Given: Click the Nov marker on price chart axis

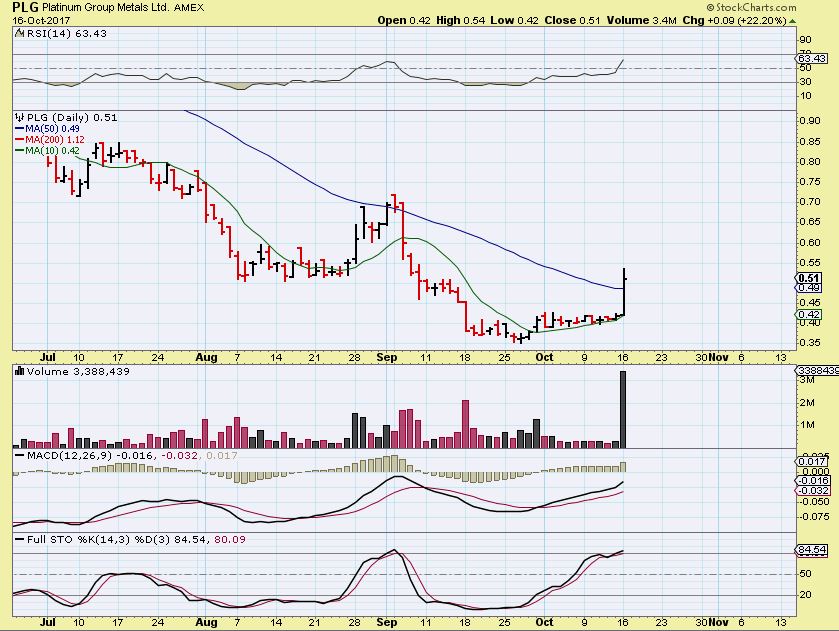Looking at the screenshot, I should (718, 356).
